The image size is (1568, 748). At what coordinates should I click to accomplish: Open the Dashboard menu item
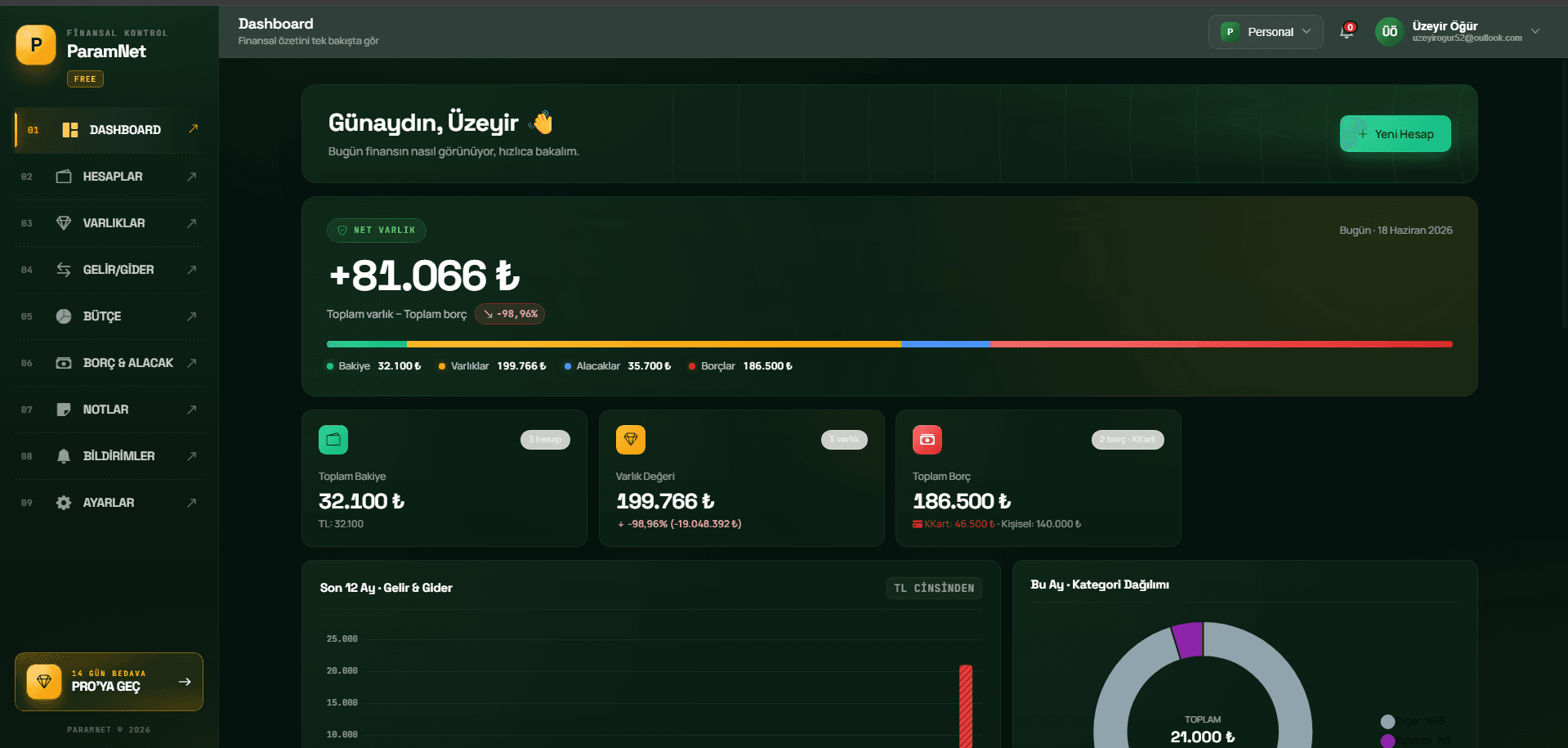pyautogui.click(x=109, y=130)
